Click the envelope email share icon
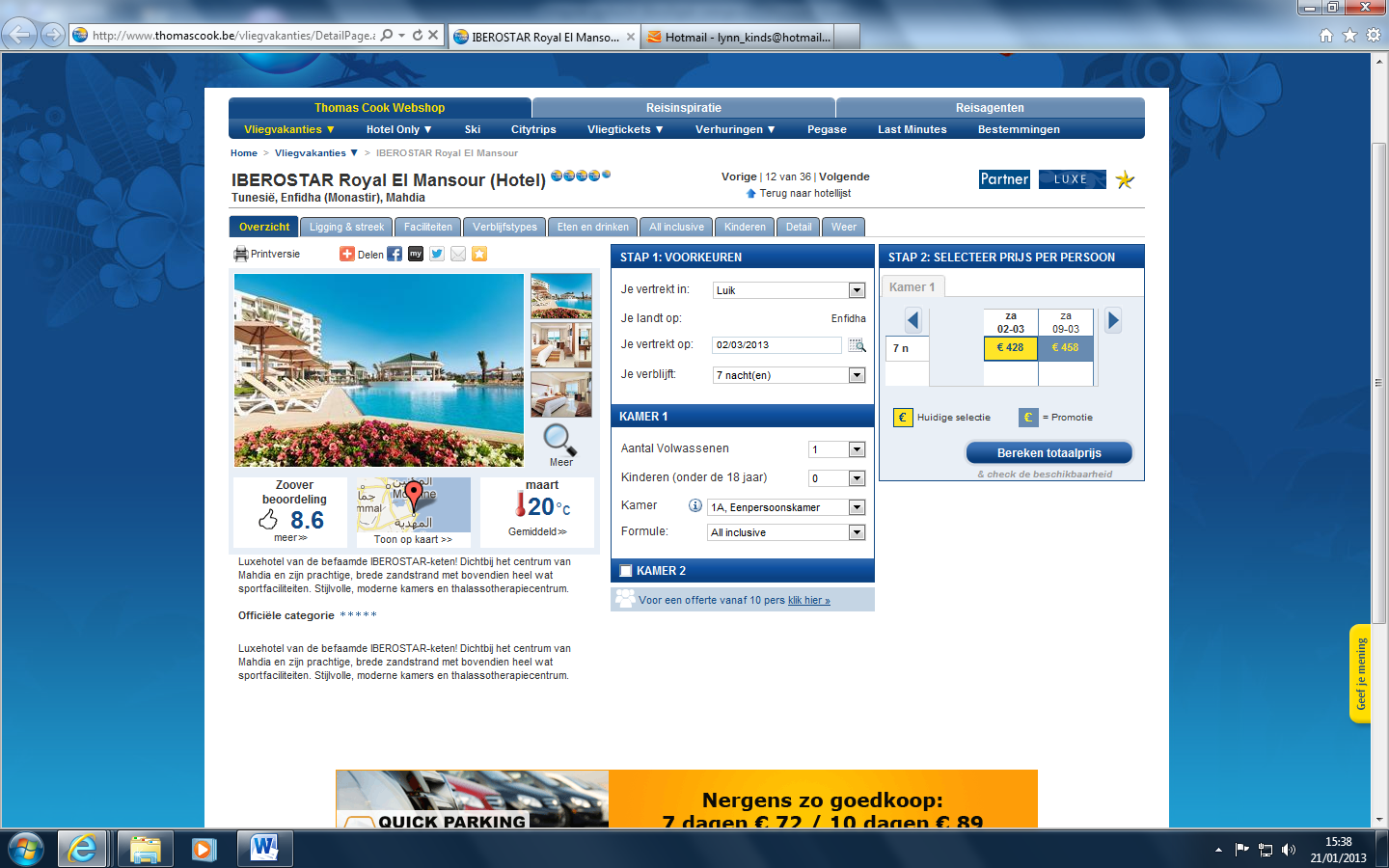The image size is (1389, 868). (x=458, y=254)
